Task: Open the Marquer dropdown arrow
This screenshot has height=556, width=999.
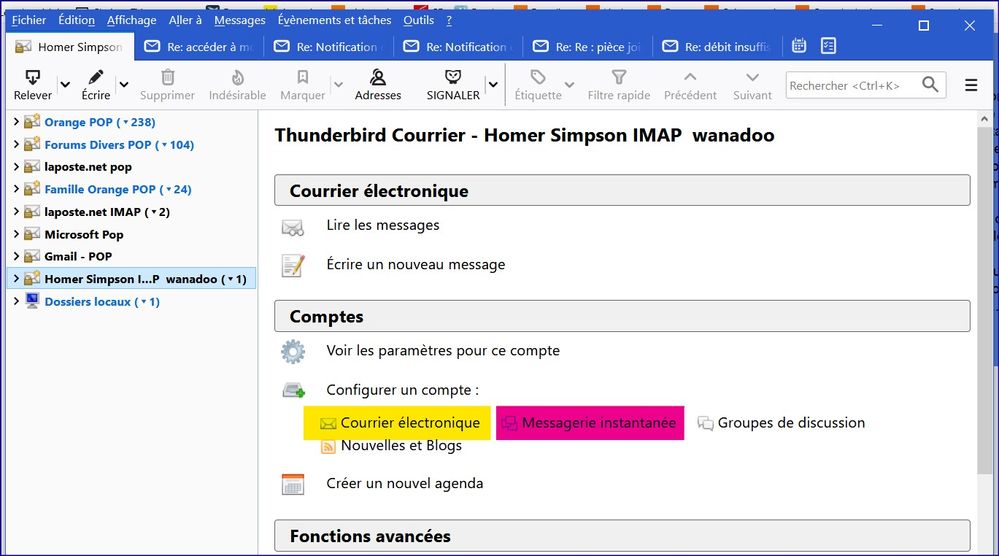Action: (x=338, y=84)
